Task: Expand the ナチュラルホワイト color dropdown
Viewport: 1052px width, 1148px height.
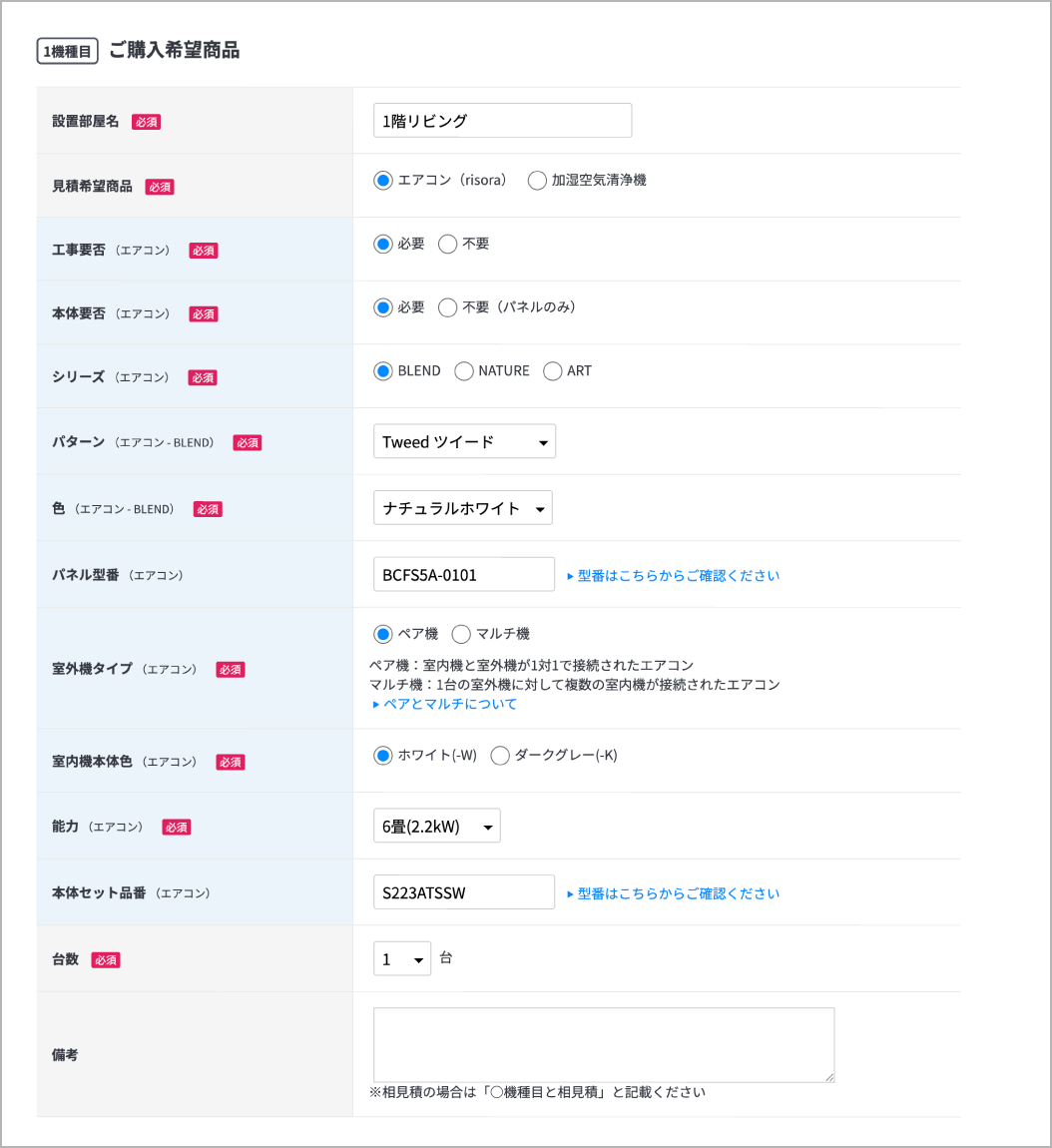Action: [x=462, y=508]
